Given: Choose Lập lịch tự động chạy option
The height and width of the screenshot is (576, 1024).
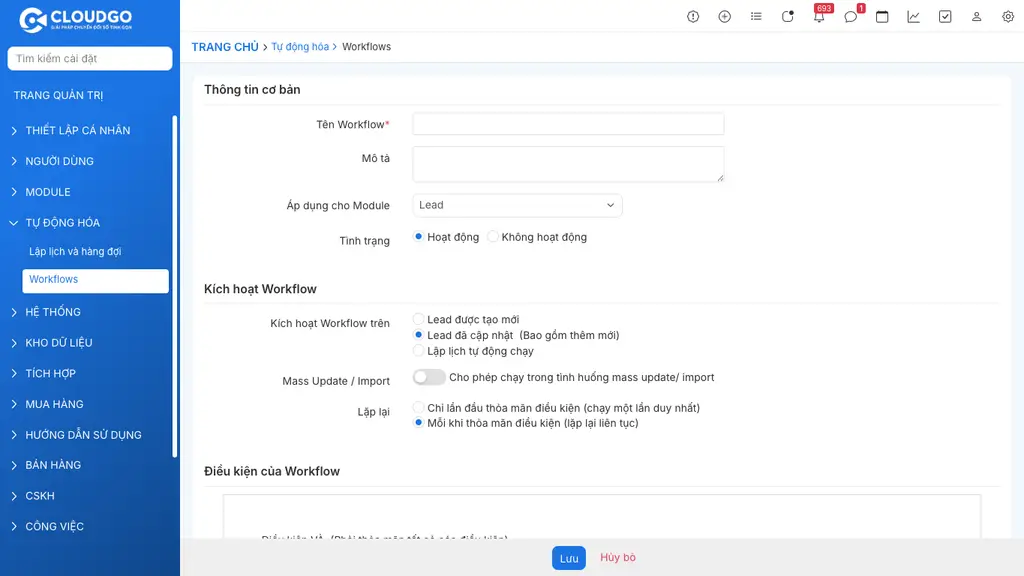Looking at the screenshot, I should click(419, 351).
